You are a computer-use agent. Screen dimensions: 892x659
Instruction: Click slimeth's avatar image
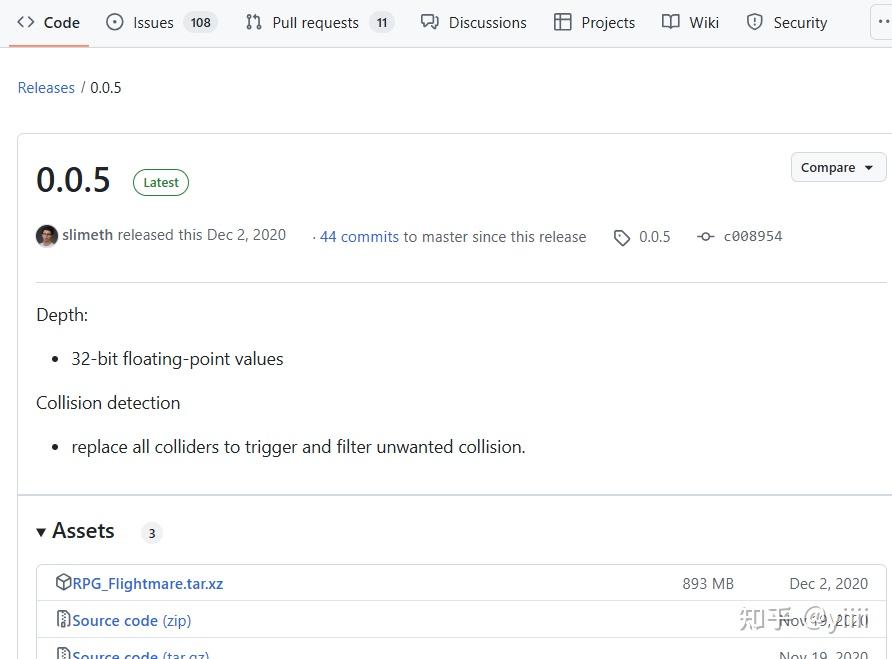[47, 236]
